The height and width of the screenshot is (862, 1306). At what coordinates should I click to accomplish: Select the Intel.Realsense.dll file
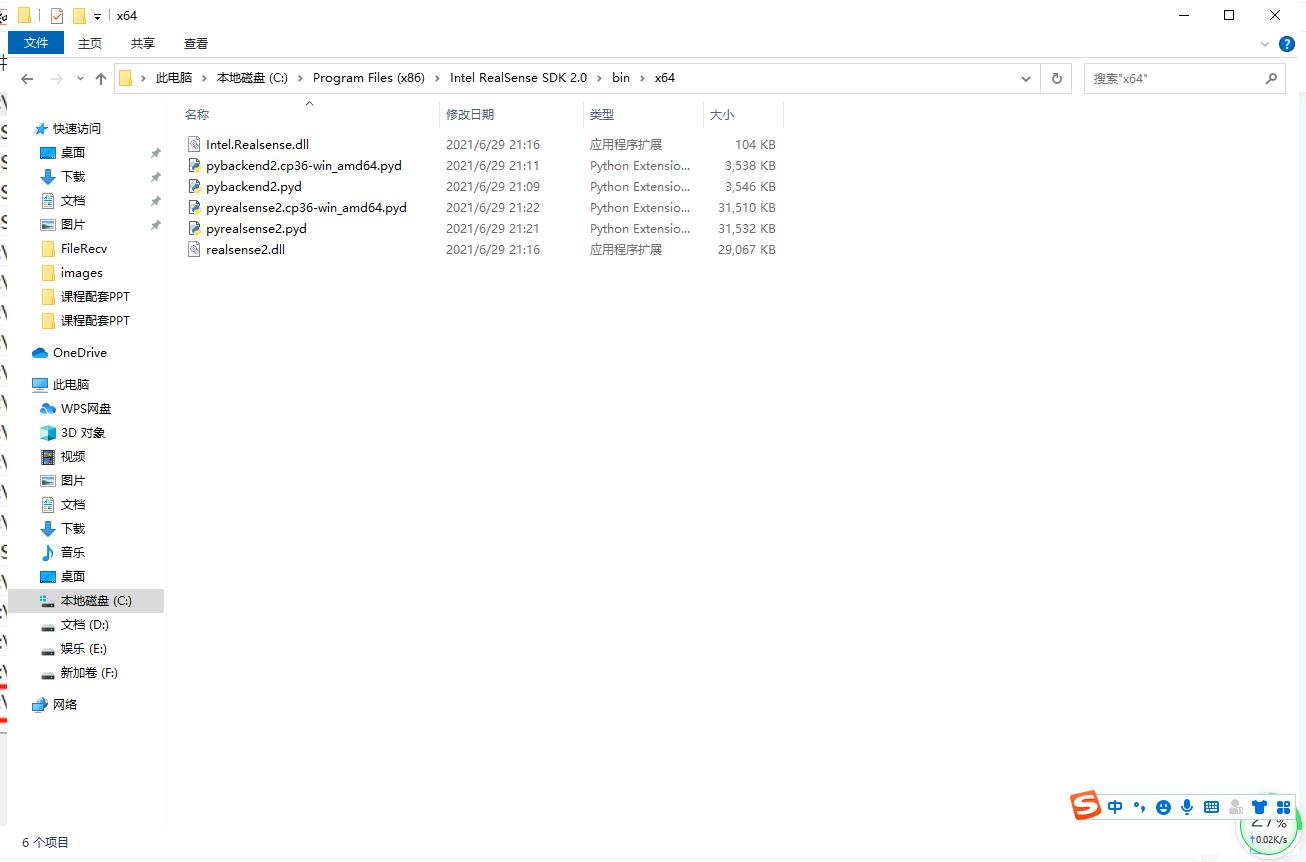pyautogui.click(x=257, y=144)
